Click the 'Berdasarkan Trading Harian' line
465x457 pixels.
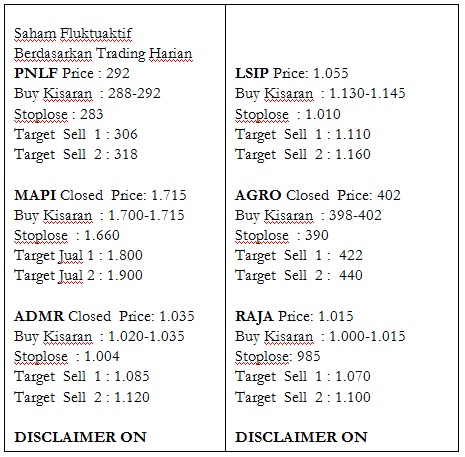(x=103, y=54)
